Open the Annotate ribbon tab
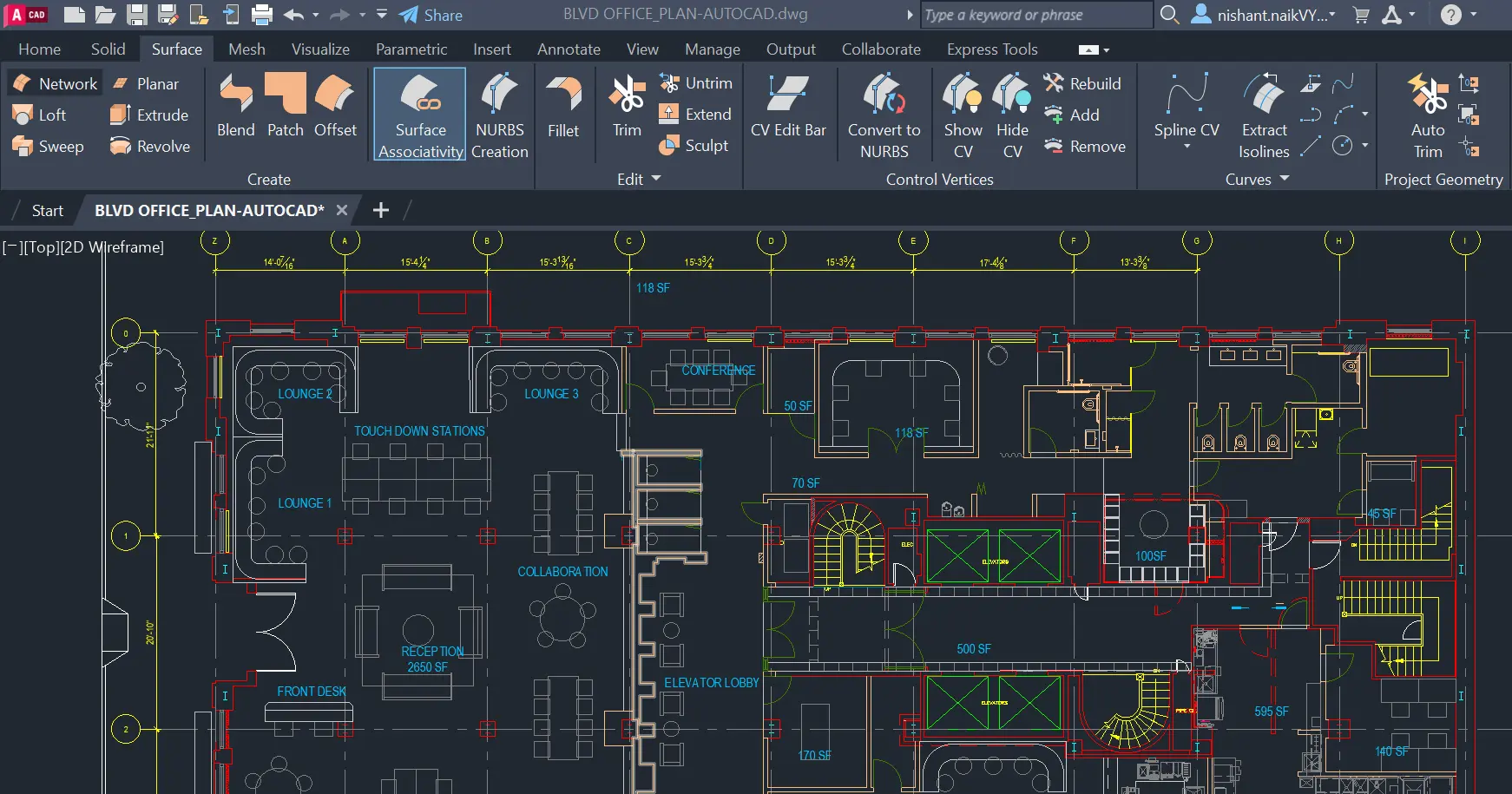 [569, 49]
